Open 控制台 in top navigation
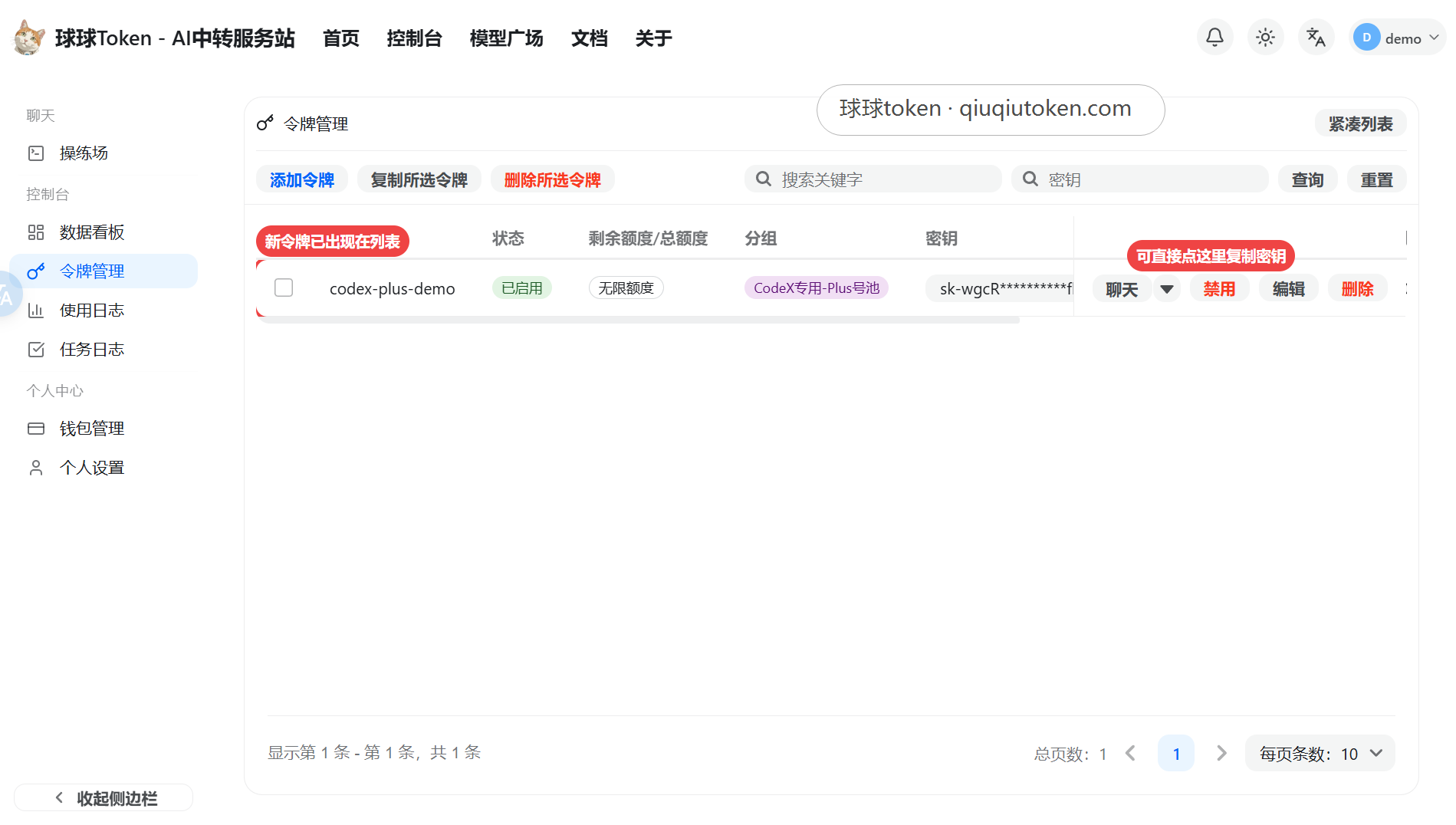 click(415, 38)
